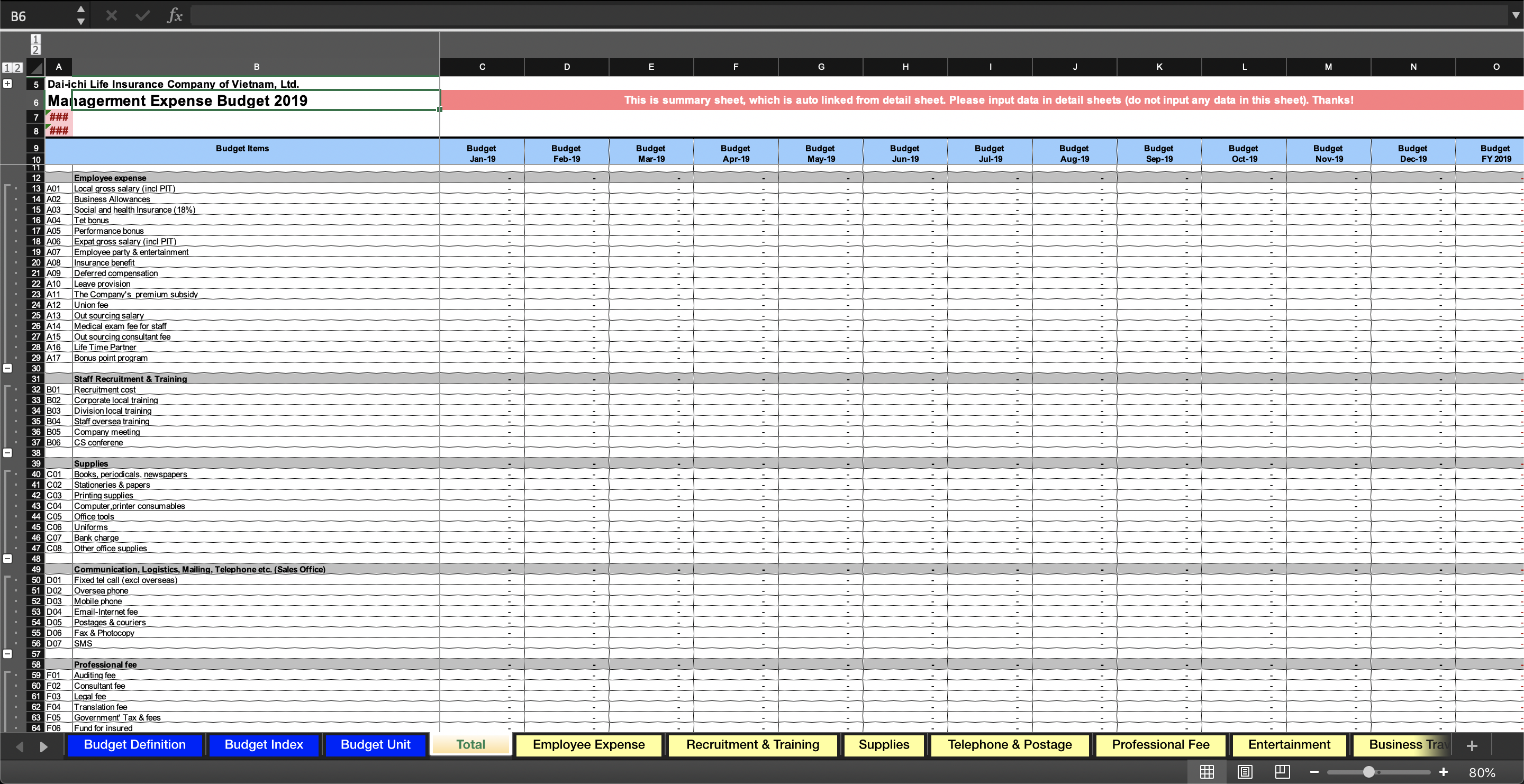Switch to Budget Definition sheet tab
The width and height of the screenshot is (1524, 784).
135,745
